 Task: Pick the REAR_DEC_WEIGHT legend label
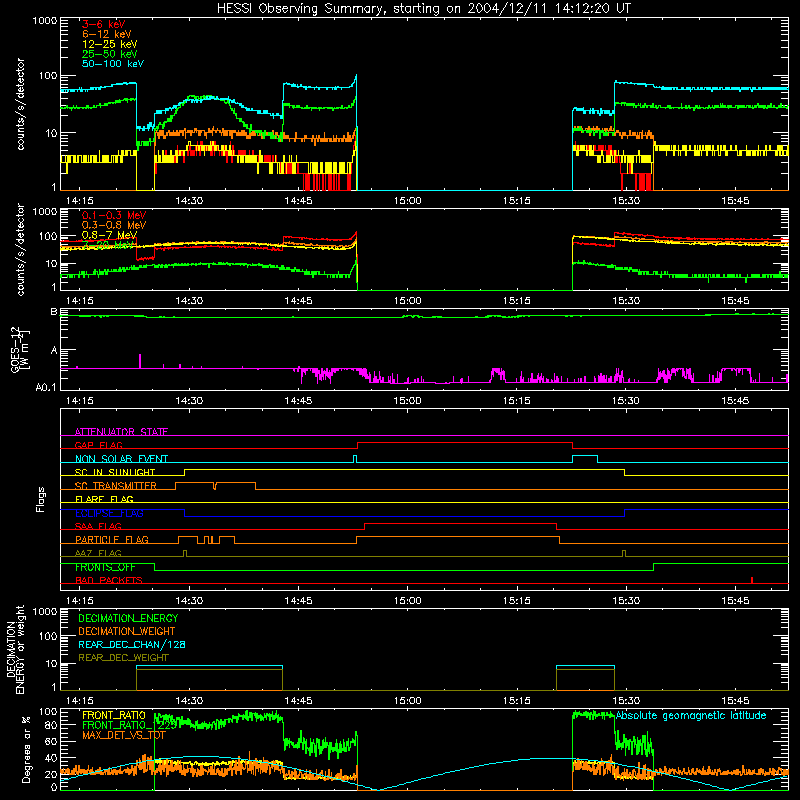click(x=123, y=658)
